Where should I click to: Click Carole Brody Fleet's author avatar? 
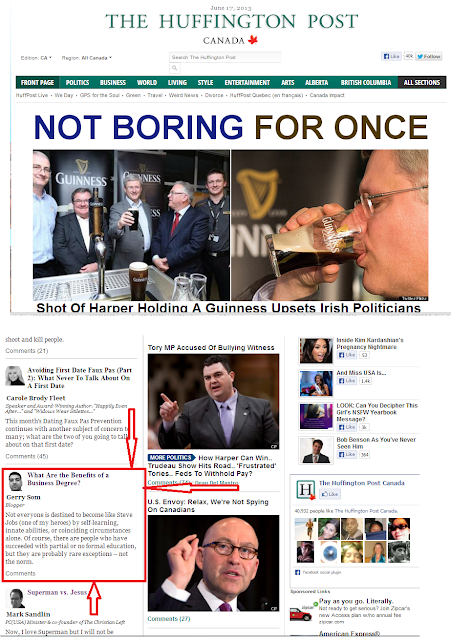coord(15,376)
